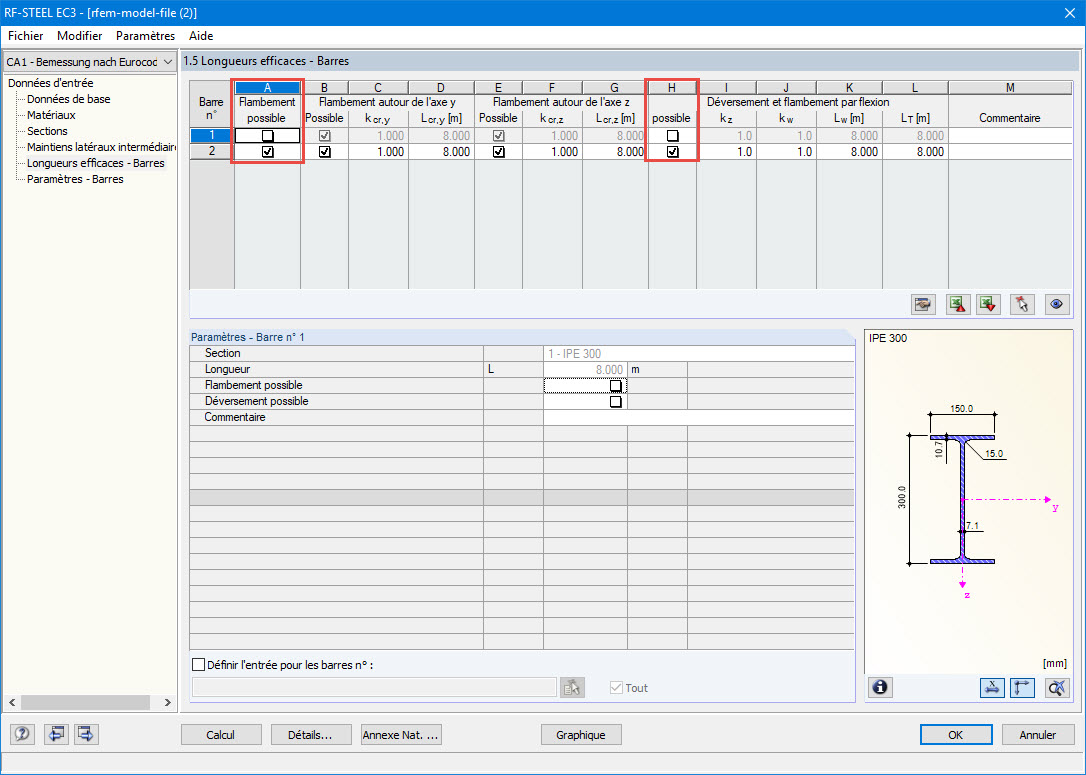Screen dimensions: 1086x775
Task: Open the Modifier menu
Action: (x=80, y=36)
